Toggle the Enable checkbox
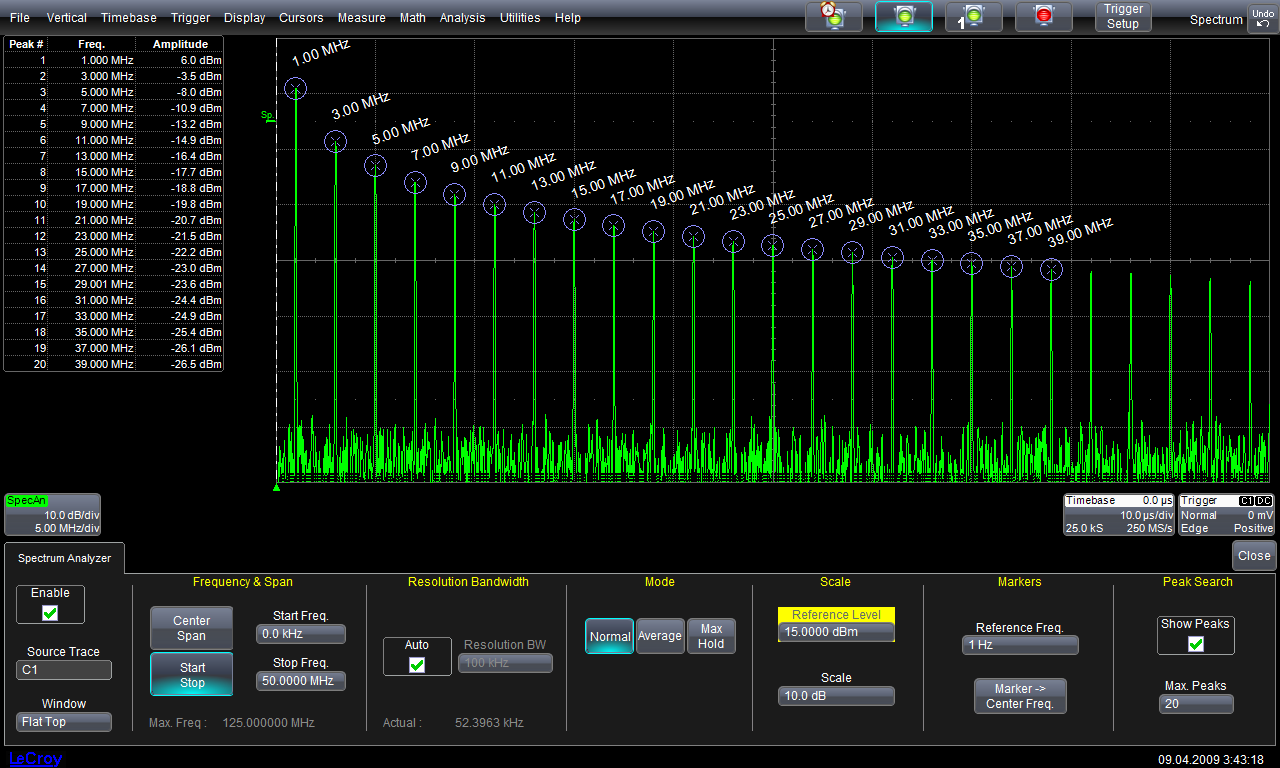Viewport: 1280px width, 768px height. coord(50,612)
